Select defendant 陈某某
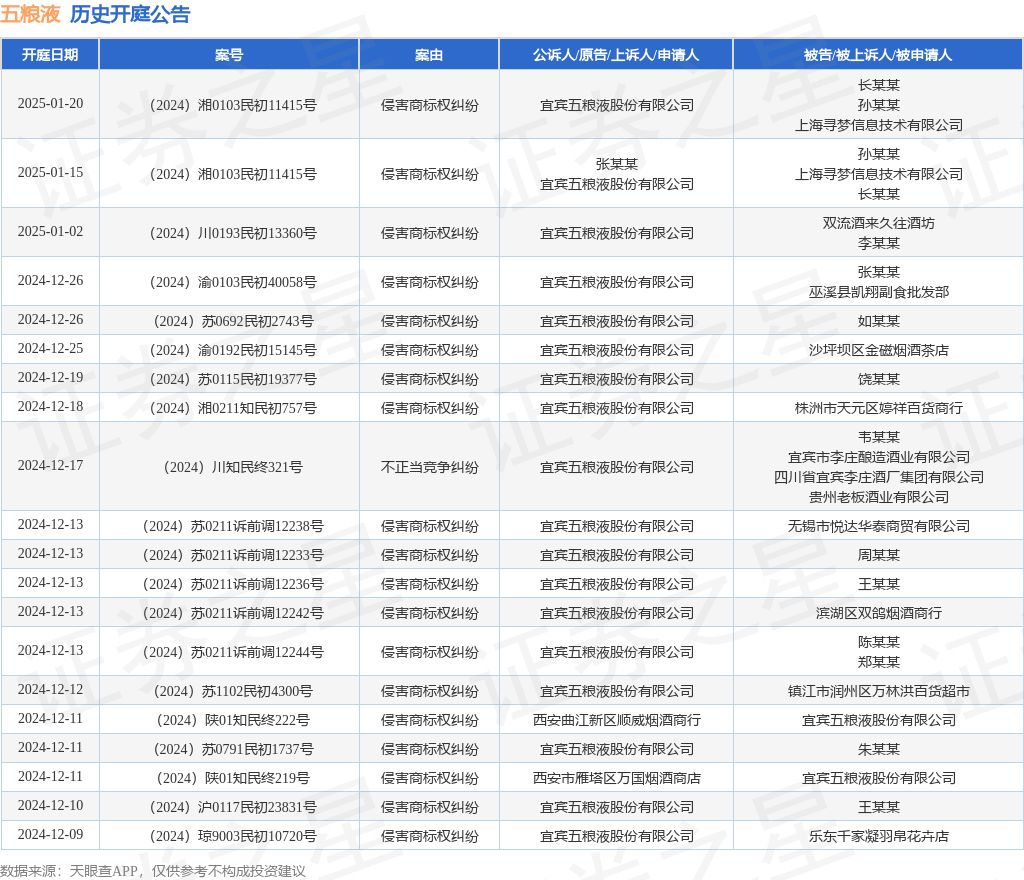The image size is (1024, 880). (878, 642)
